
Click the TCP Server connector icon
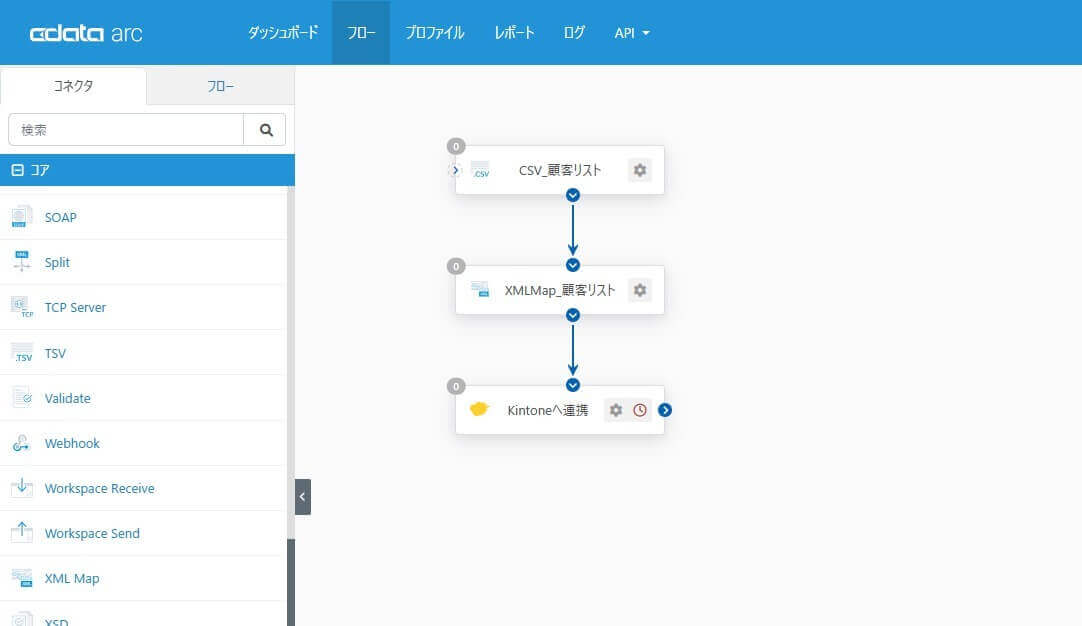click(x=22, y=307)
